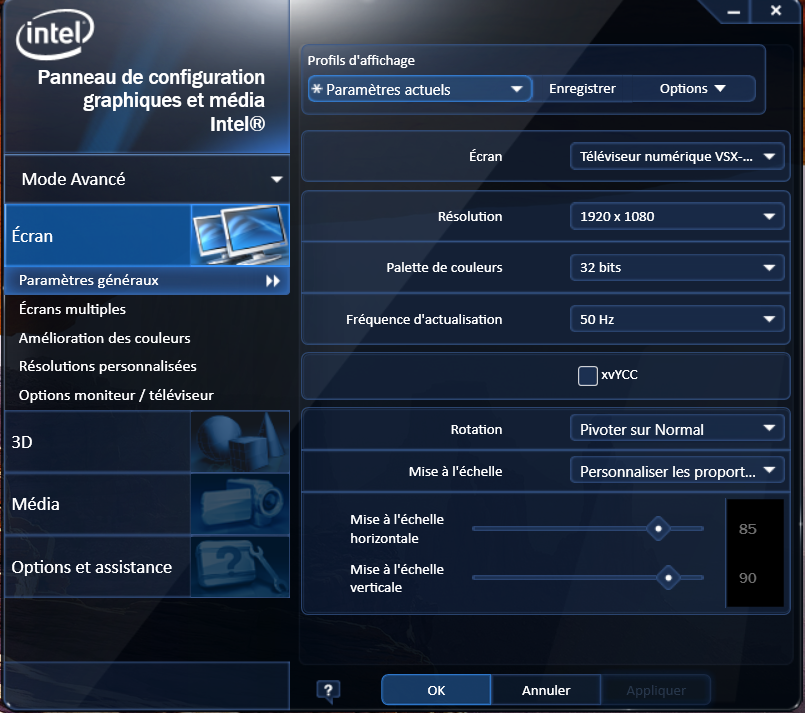This screenshot has height=713, width=805.
Task: Click the 3D shapes icon
Action: pos(240,442)
